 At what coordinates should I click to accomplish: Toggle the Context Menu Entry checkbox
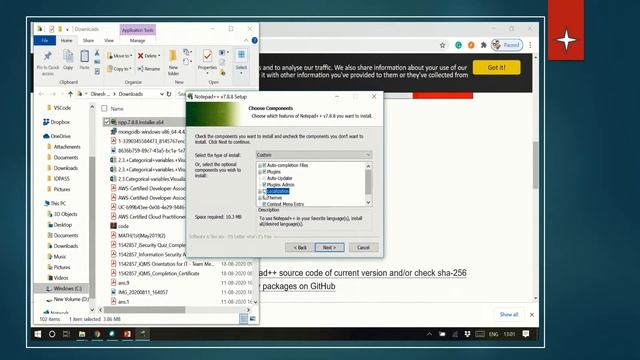pos(264,204)
